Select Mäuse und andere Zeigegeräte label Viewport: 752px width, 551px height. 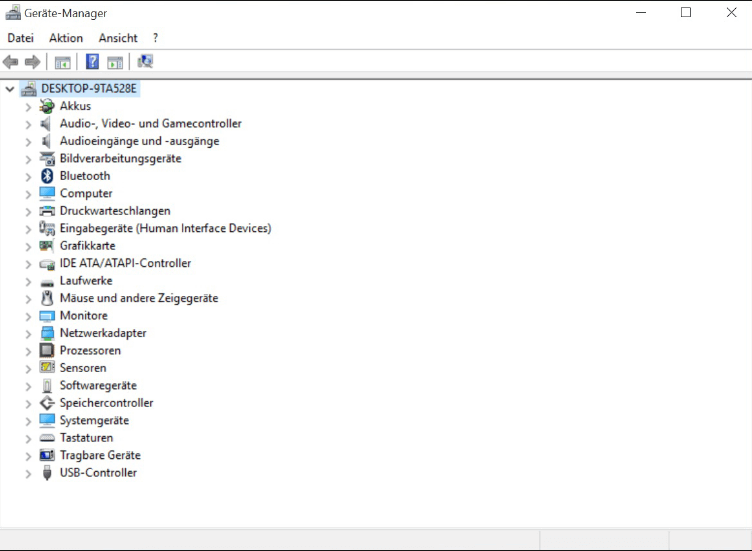139,298
